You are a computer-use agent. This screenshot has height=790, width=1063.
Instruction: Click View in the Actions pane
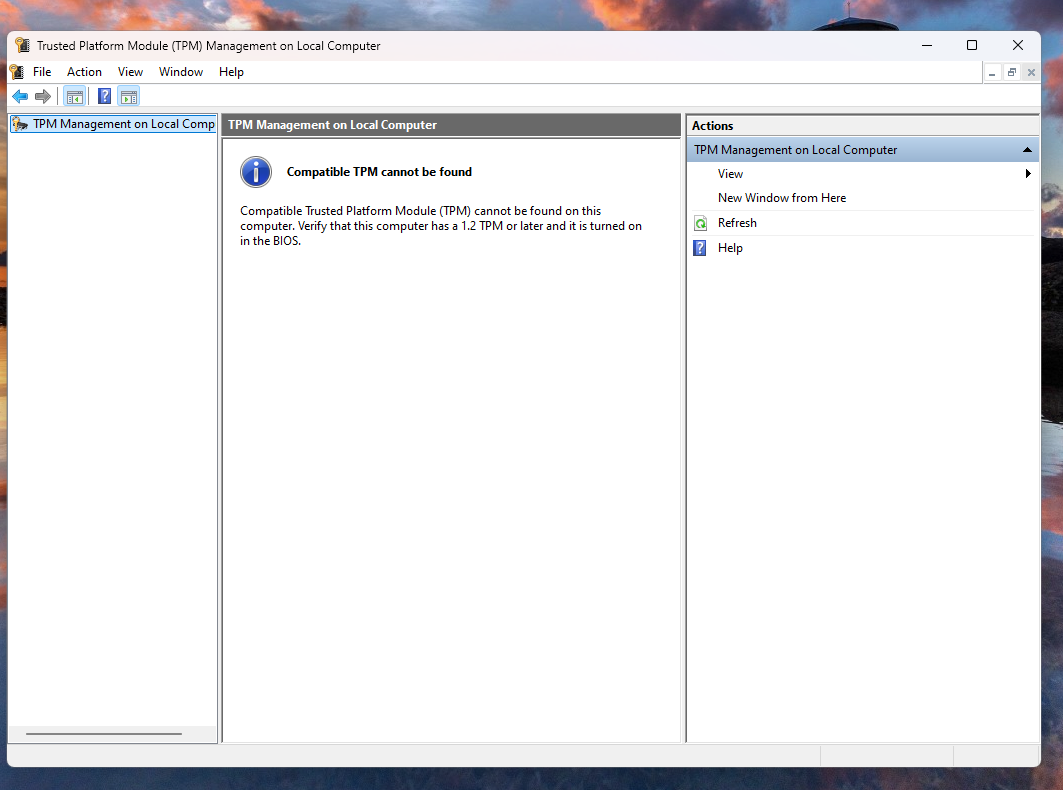point(730,174)
